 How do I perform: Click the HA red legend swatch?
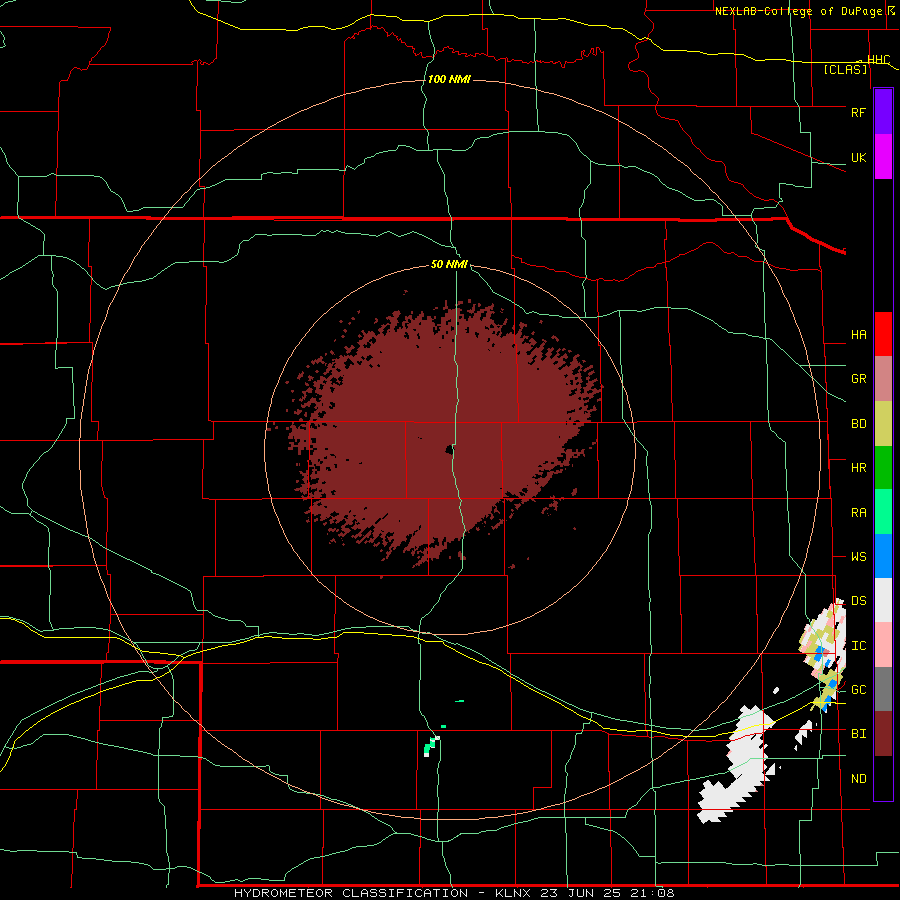pyautogui.click(x=883, y=334)
